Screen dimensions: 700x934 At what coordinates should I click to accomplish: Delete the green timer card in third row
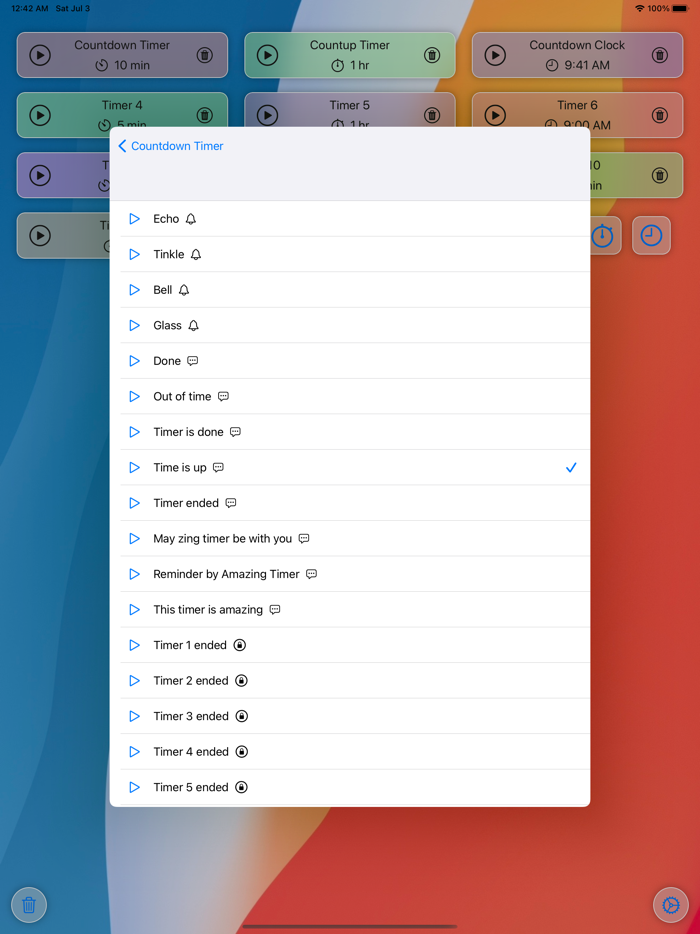(x=659, y=175)
